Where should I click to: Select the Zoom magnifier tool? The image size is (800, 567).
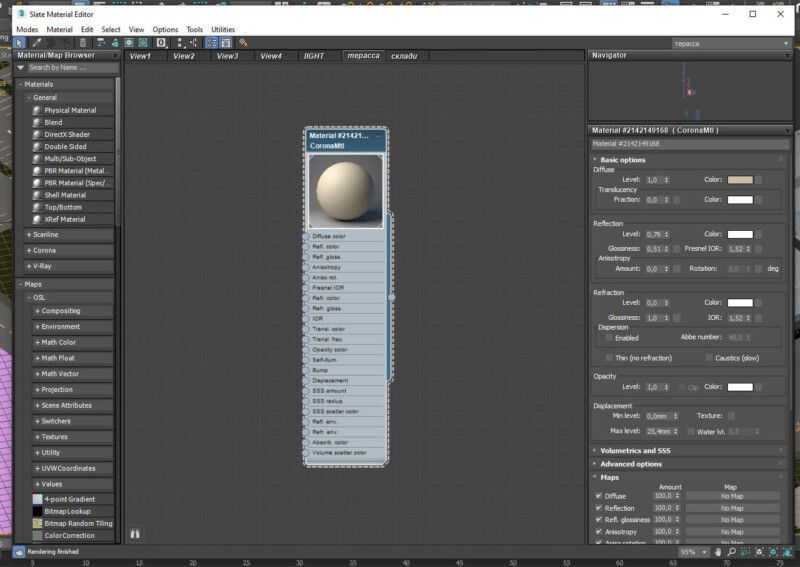732,552
